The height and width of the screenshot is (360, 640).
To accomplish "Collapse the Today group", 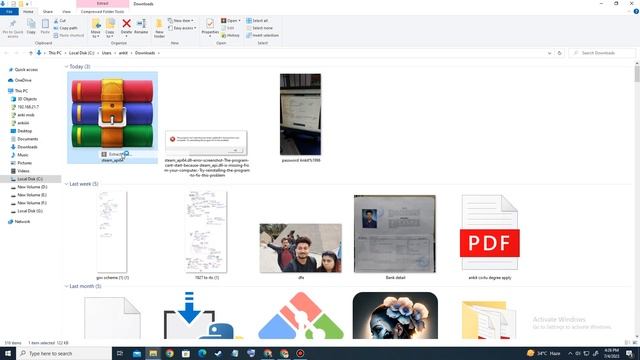I will coord(67,67).
